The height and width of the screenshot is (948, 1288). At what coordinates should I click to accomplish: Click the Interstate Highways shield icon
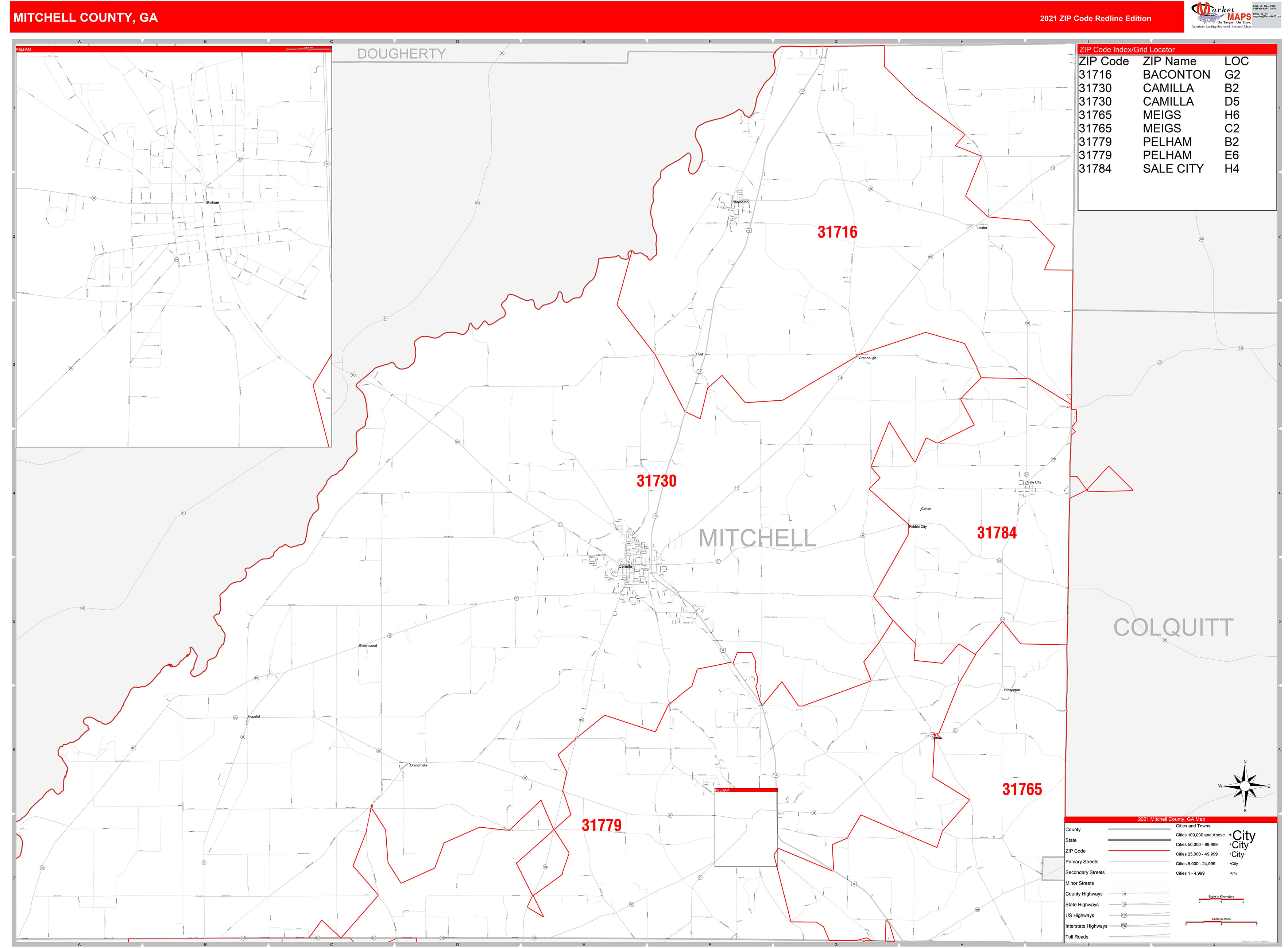[x=1124, y=926]
